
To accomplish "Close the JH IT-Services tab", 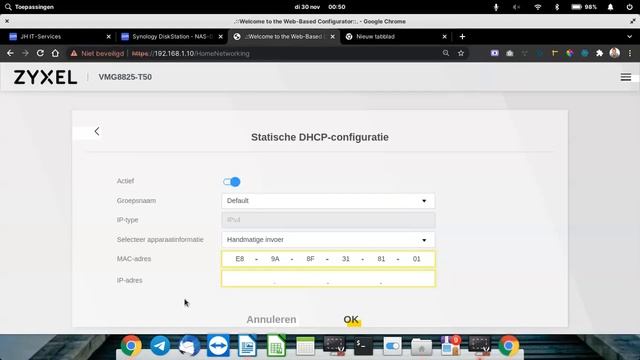I will pyautogui.click(x=109, y=37).
